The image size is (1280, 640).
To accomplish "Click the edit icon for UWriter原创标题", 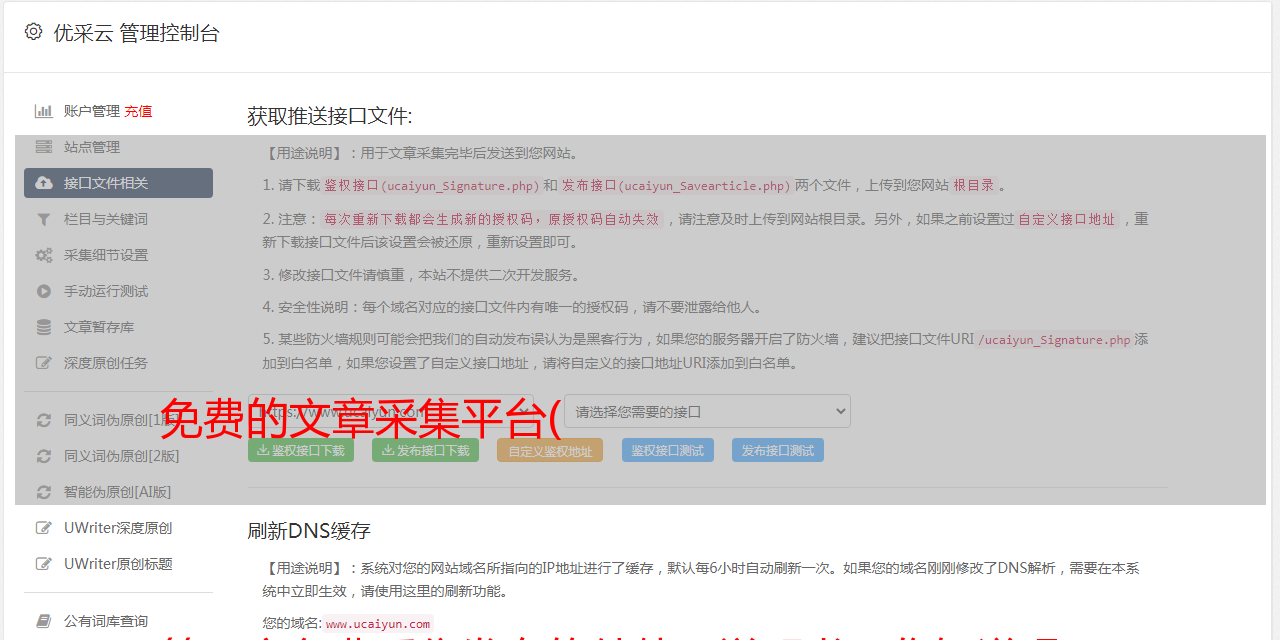I will click(x=44, y=564).
